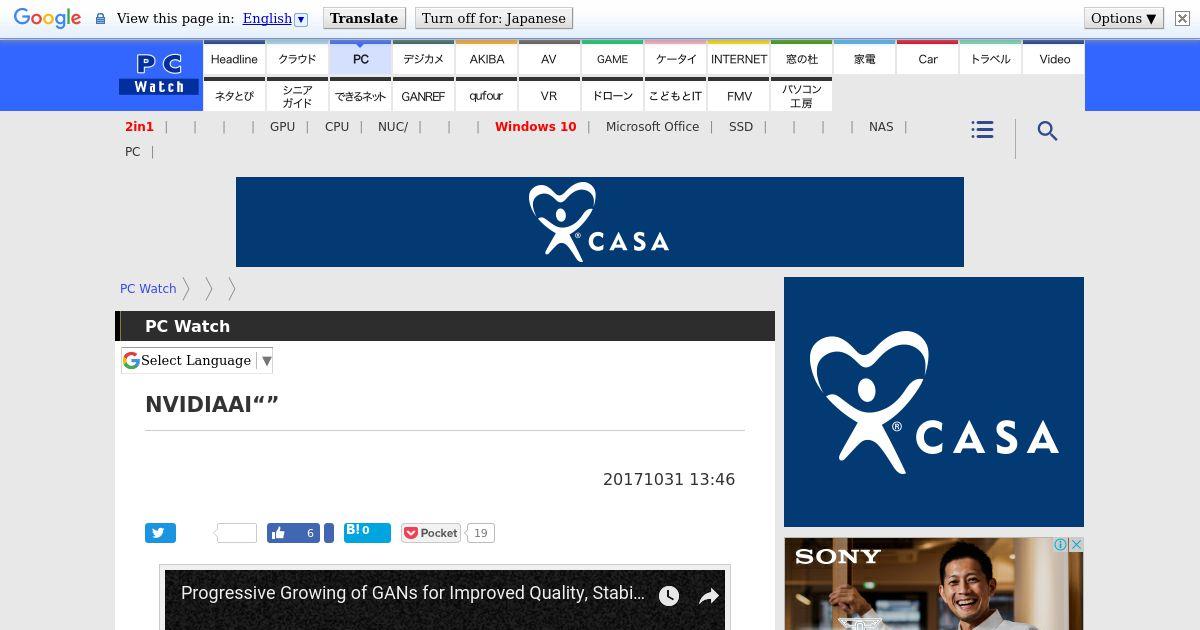Select the highlighted PC tab
This screenshot has width=1200, height=630.
point(361,58)
